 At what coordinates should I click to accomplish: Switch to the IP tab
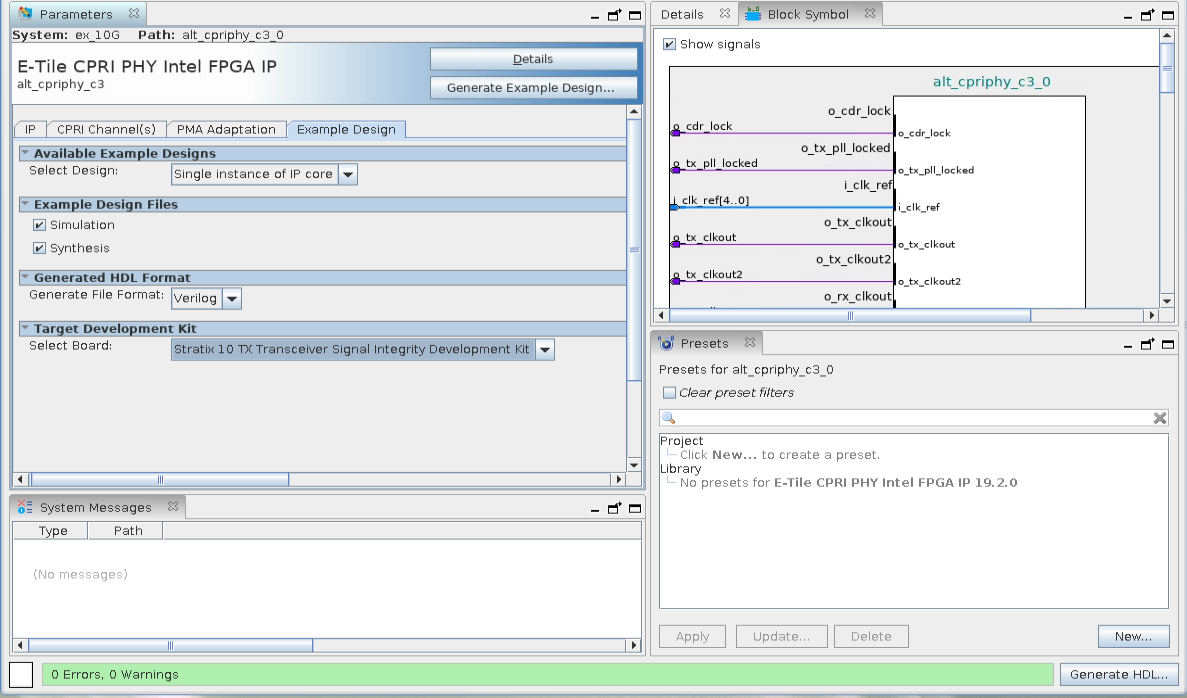pos(30,129)
